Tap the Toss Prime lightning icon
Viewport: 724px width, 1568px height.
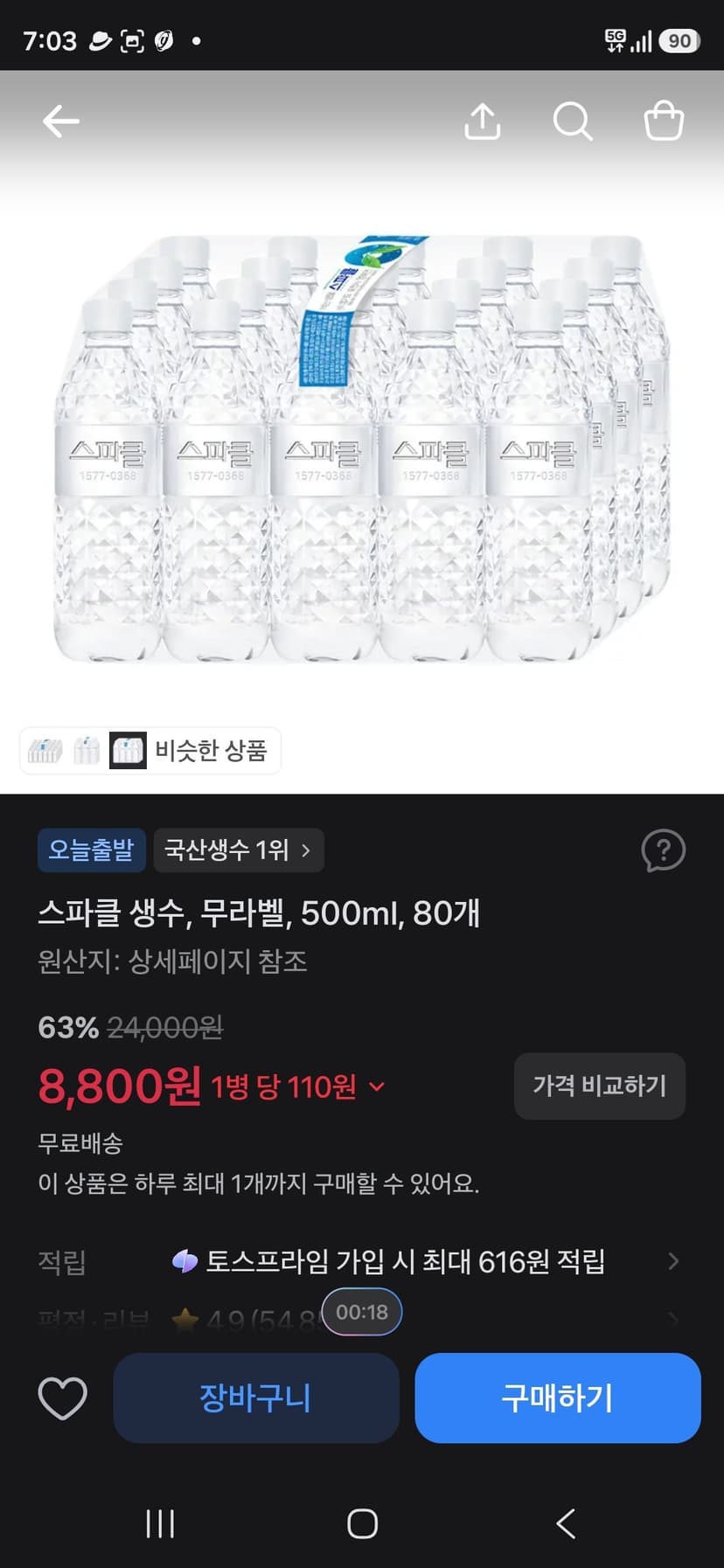point(184,1261)
